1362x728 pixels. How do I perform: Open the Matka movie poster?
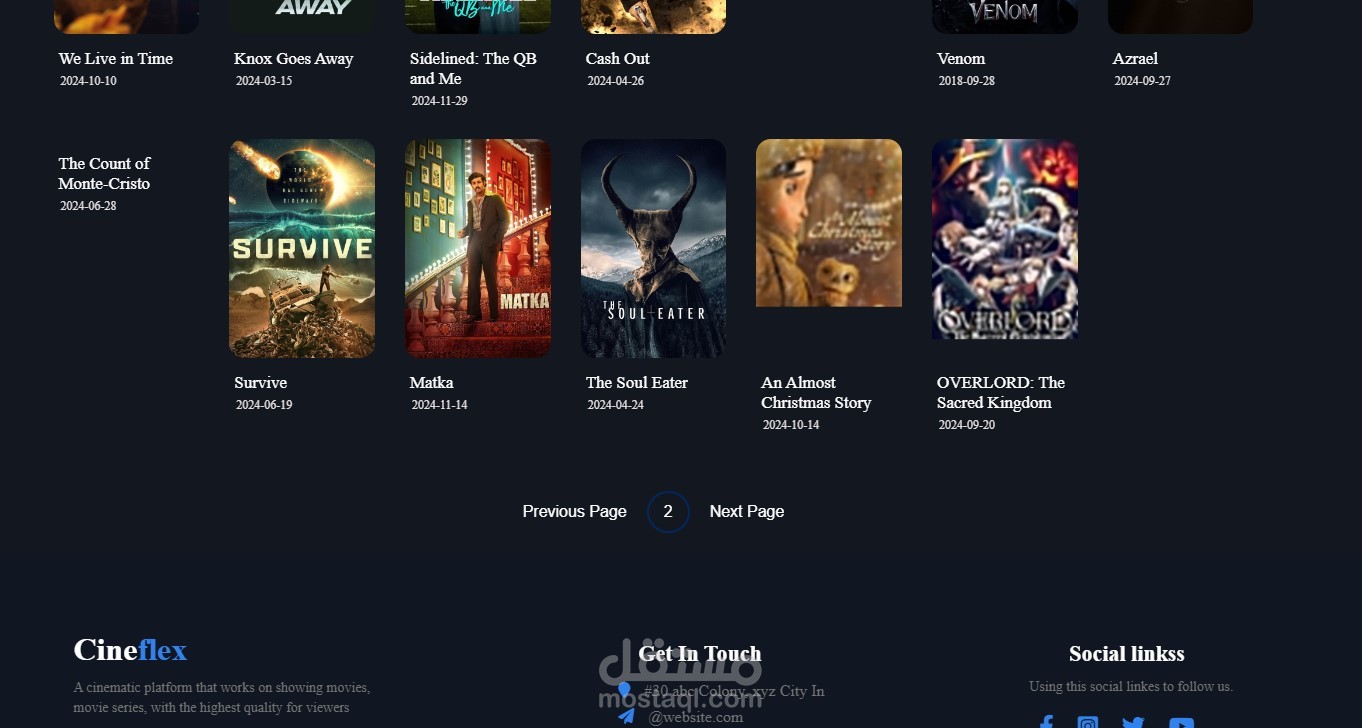coord(478,248)
